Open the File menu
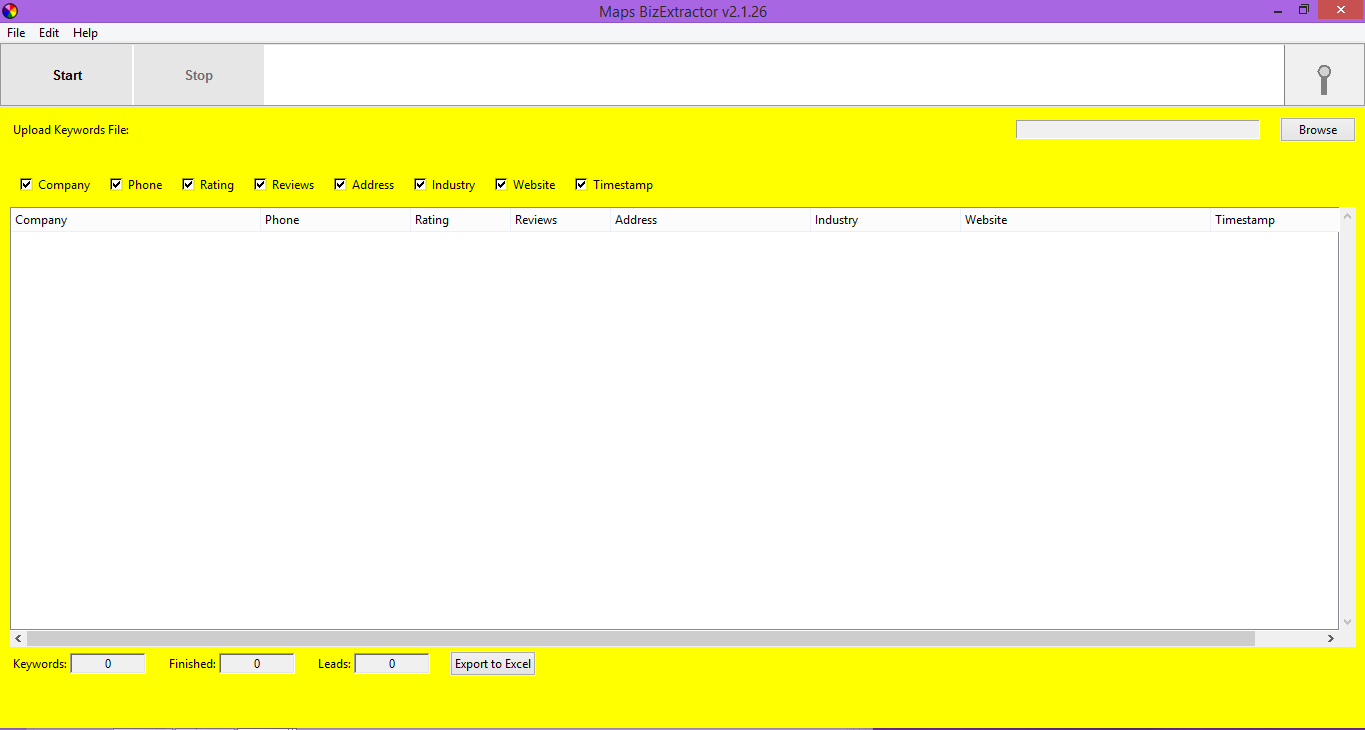The image size is (1365, 730). click(16, 33)
